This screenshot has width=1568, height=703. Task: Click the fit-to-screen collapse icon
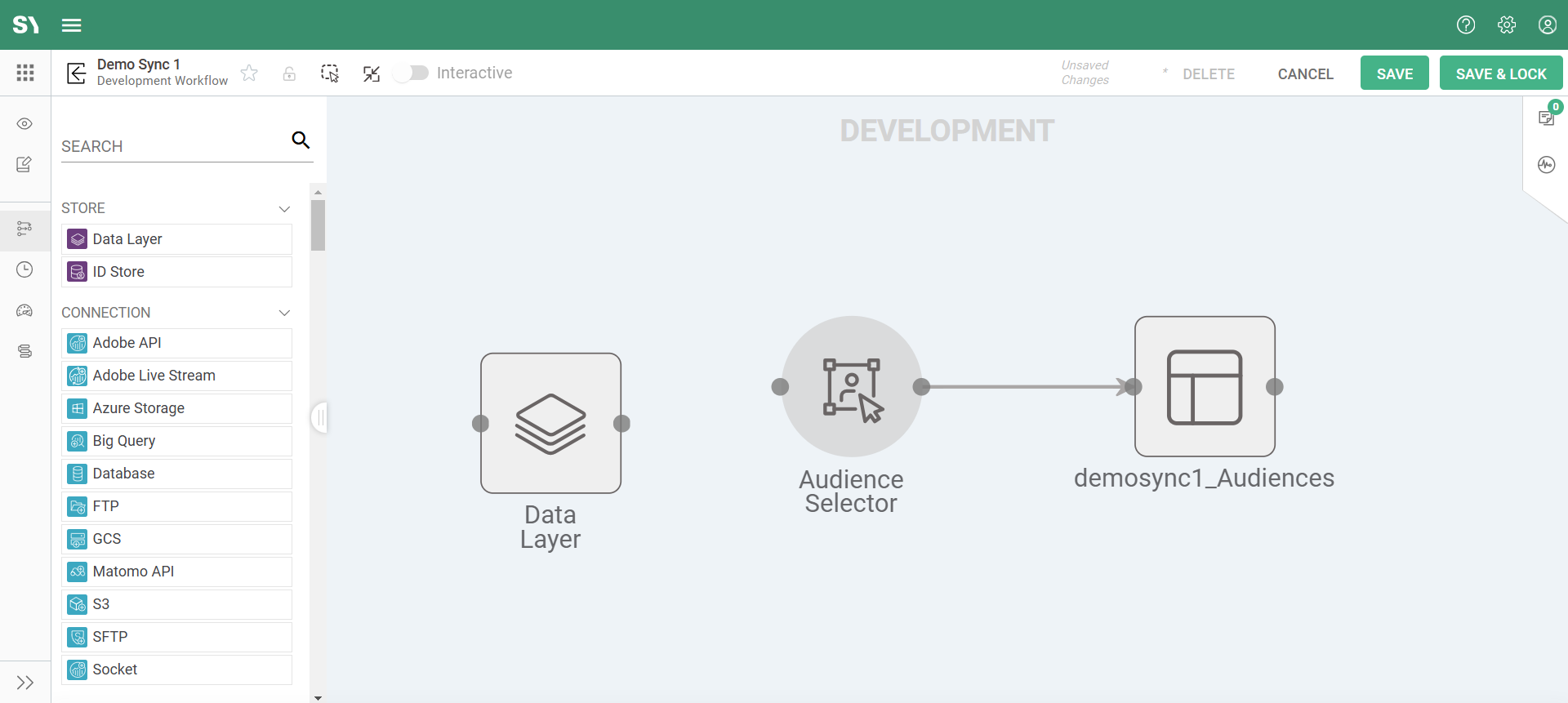(372, 73)
